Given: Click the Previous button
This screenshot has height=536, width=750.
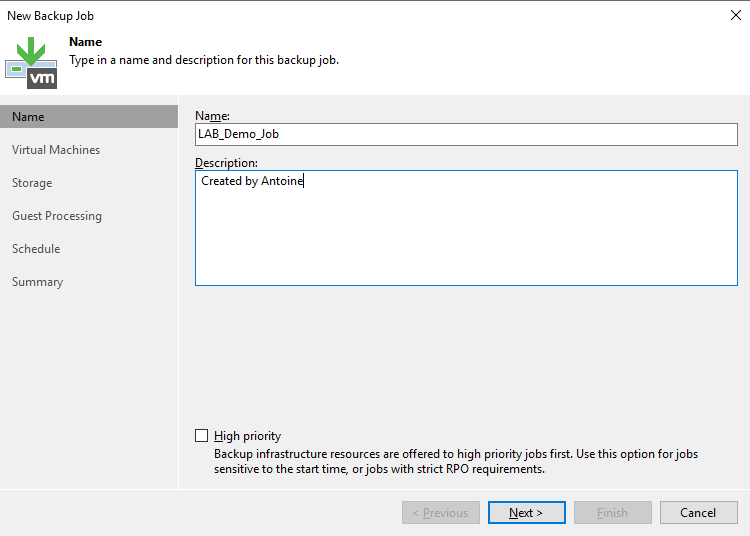Looking at the screenshot, I should 441,513.
